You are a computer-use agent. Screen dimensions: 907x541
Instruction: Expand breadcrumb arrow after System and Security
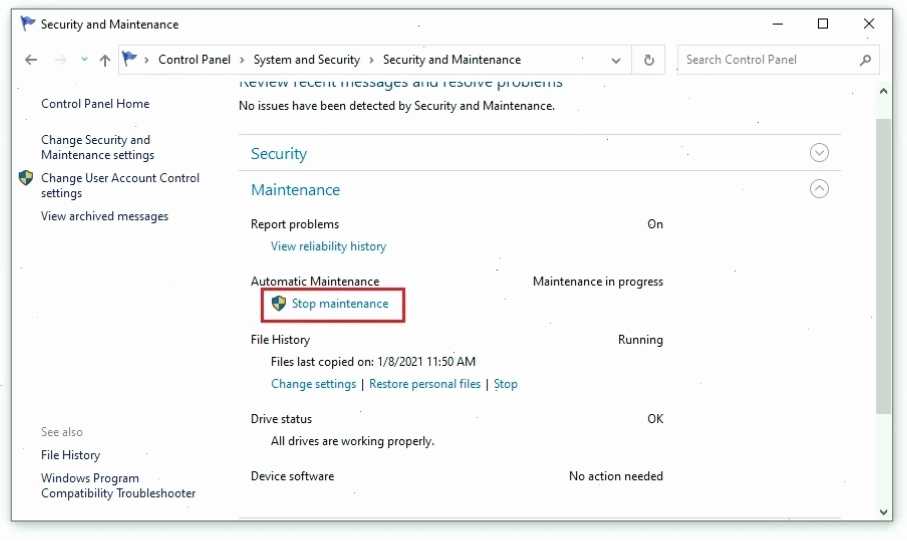(371, 60)
